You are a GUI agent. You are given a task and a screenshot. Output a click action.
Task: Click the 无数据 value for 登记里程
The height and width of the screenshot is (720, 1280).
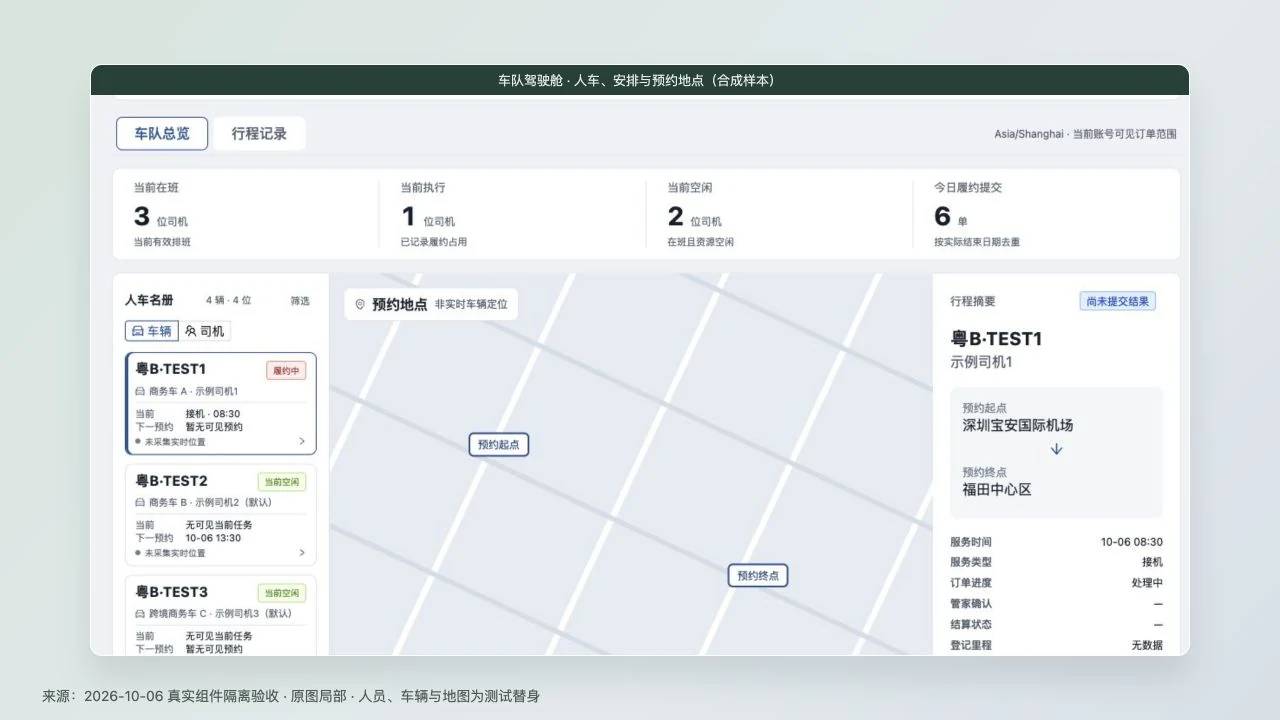pyautogui.click(x=1147, y=646)
